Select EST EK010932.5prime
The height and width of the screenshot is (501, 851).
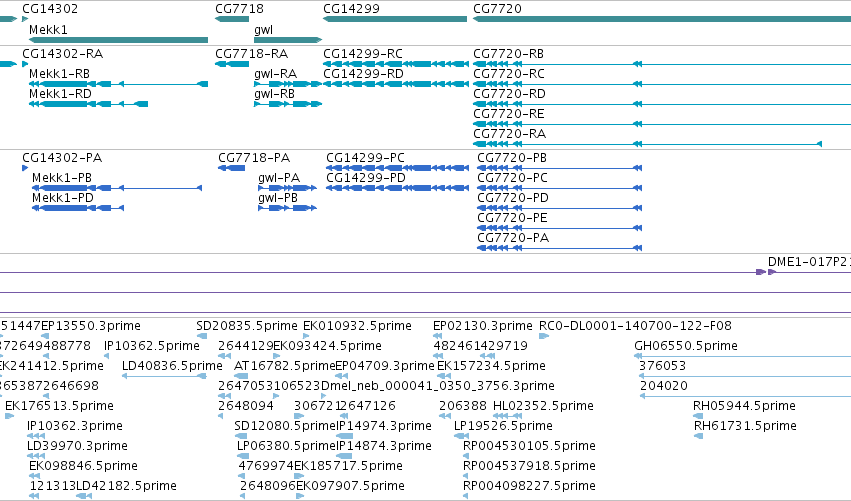(357, 326)
